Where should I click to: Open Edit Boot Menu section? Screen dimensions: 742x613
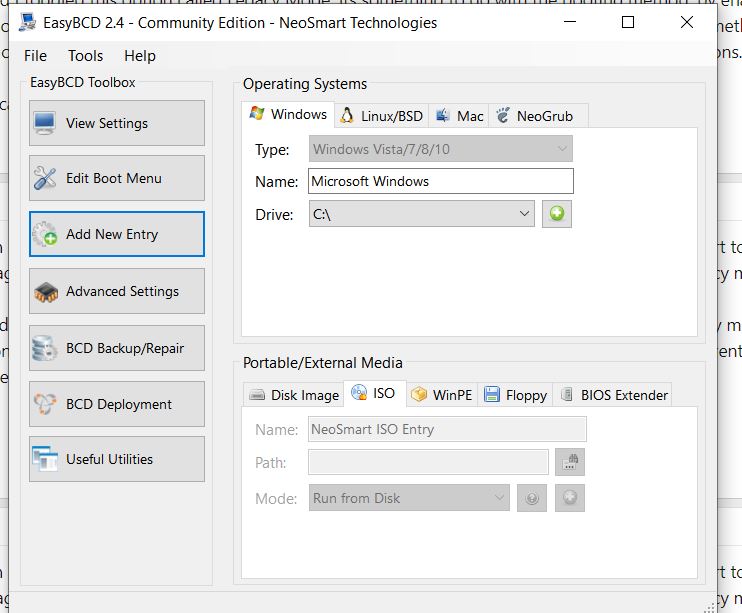[x=116, y=178]
